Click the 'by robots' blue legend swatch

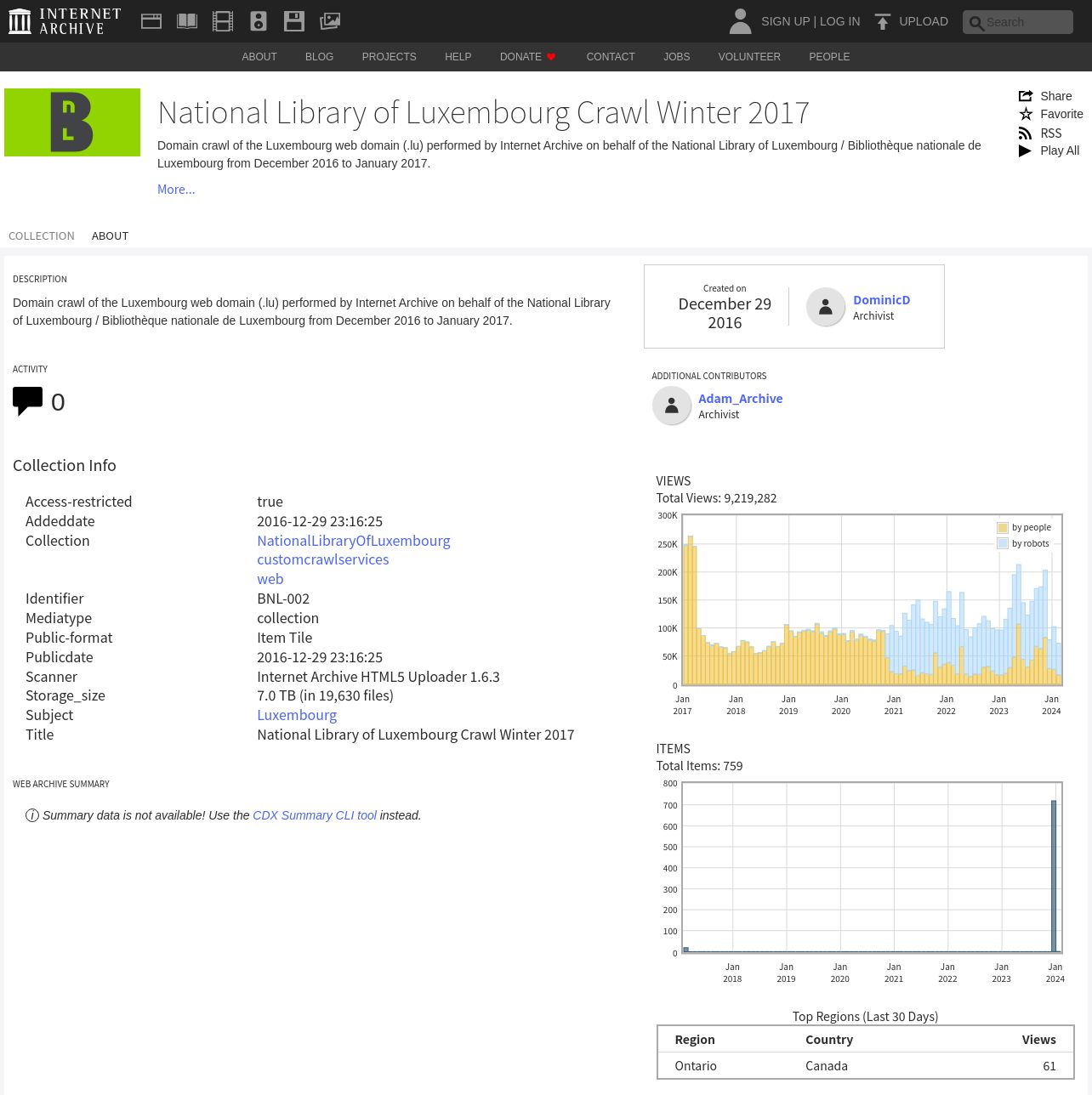pos(1003,544)
